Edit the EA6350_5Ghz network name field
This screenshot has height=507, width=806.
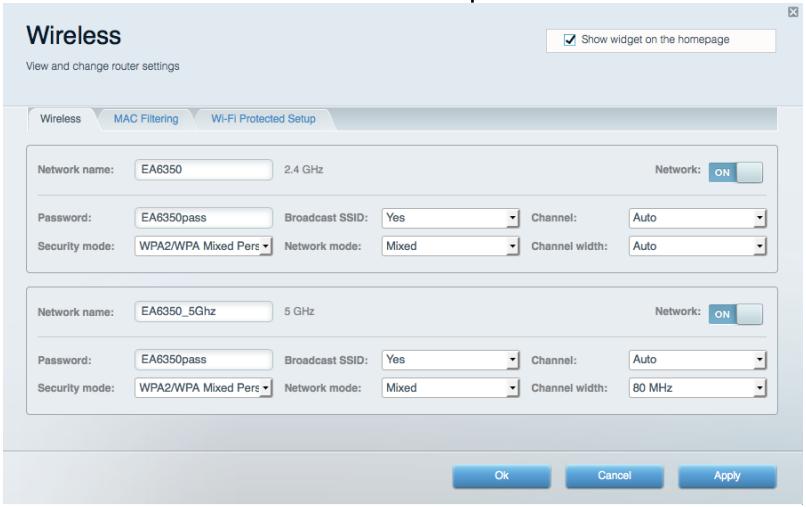[x=204, y=312]
